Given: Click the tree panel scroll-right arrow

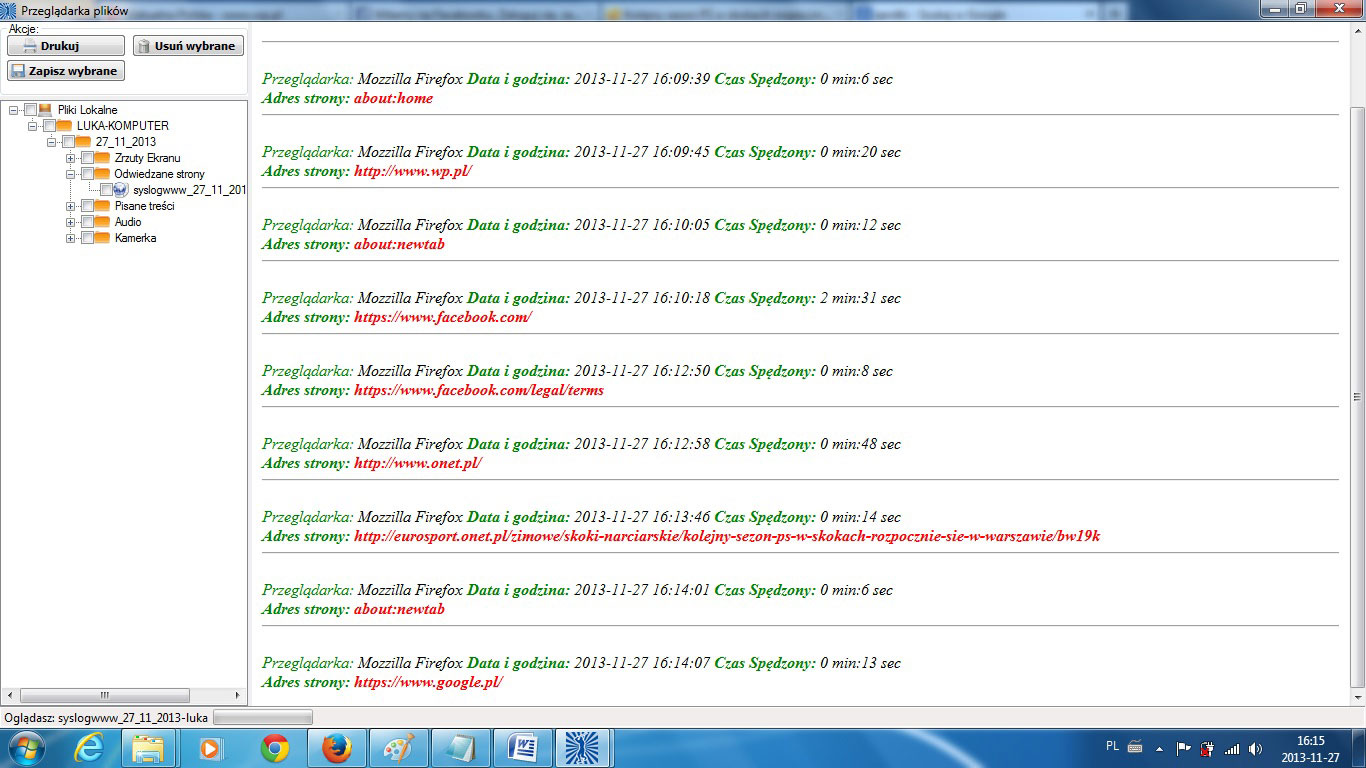Looking at the screenshot, I should [x=238, y=695].
